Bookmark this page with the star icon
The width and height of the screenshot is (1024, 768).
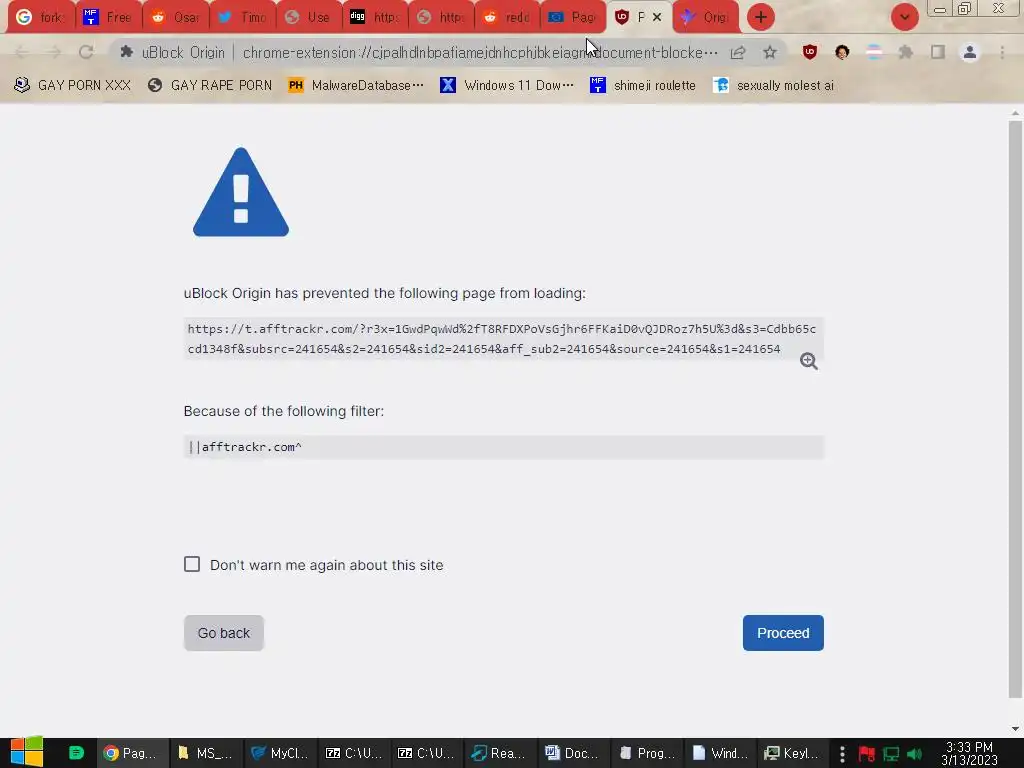coord(770,52)
